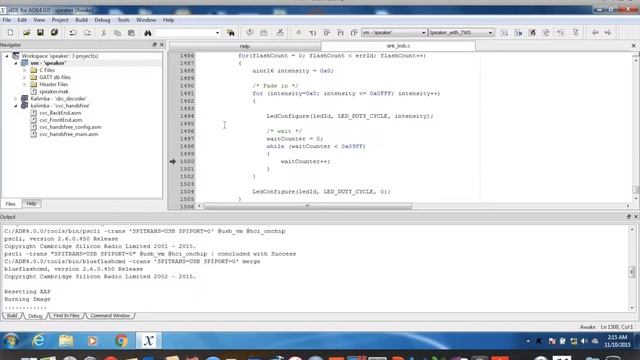Image resolution: width=640 pixels, height=360 pixels.
Task: Select the Files tab in Navigator
Action: (11, 204)
